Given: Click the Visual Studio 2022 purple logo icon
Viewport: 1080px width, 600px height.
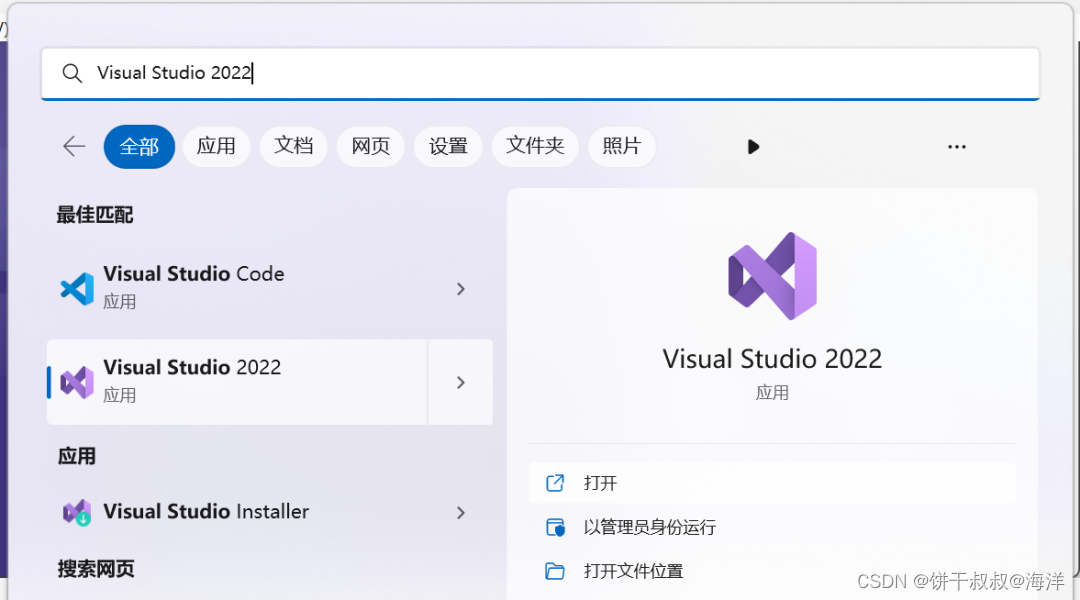Looking at the screenshot, I should tap(76, 380).
